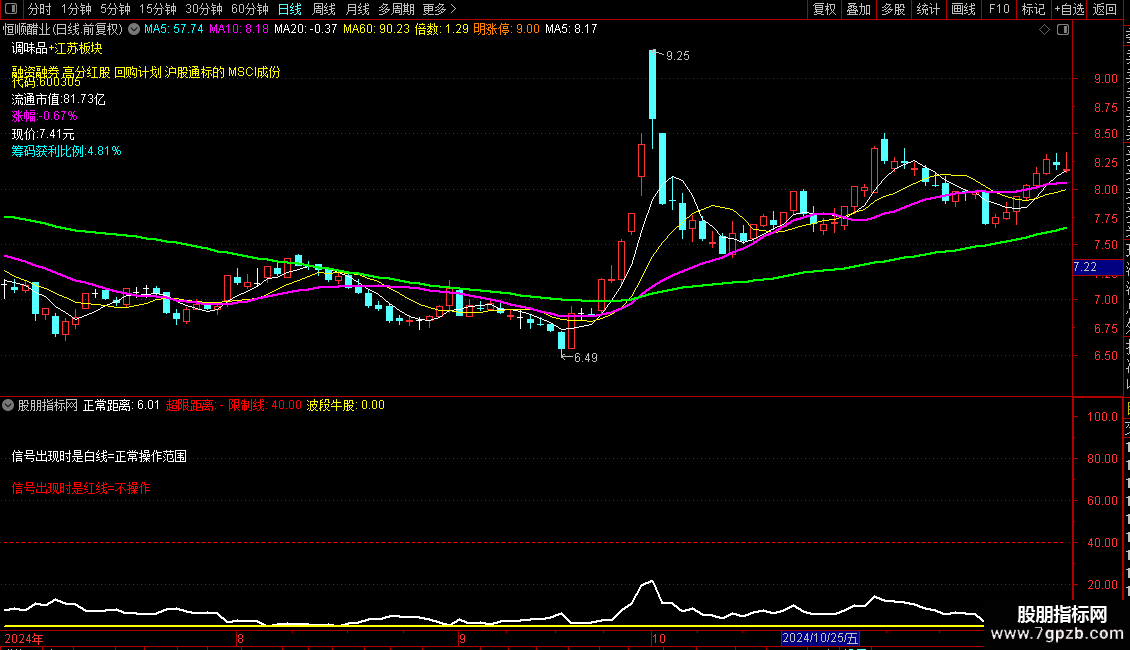The image size is (1130, 650).
Task: Click the 2024/10/25/五 date cursor label
Action: point(820,638)
